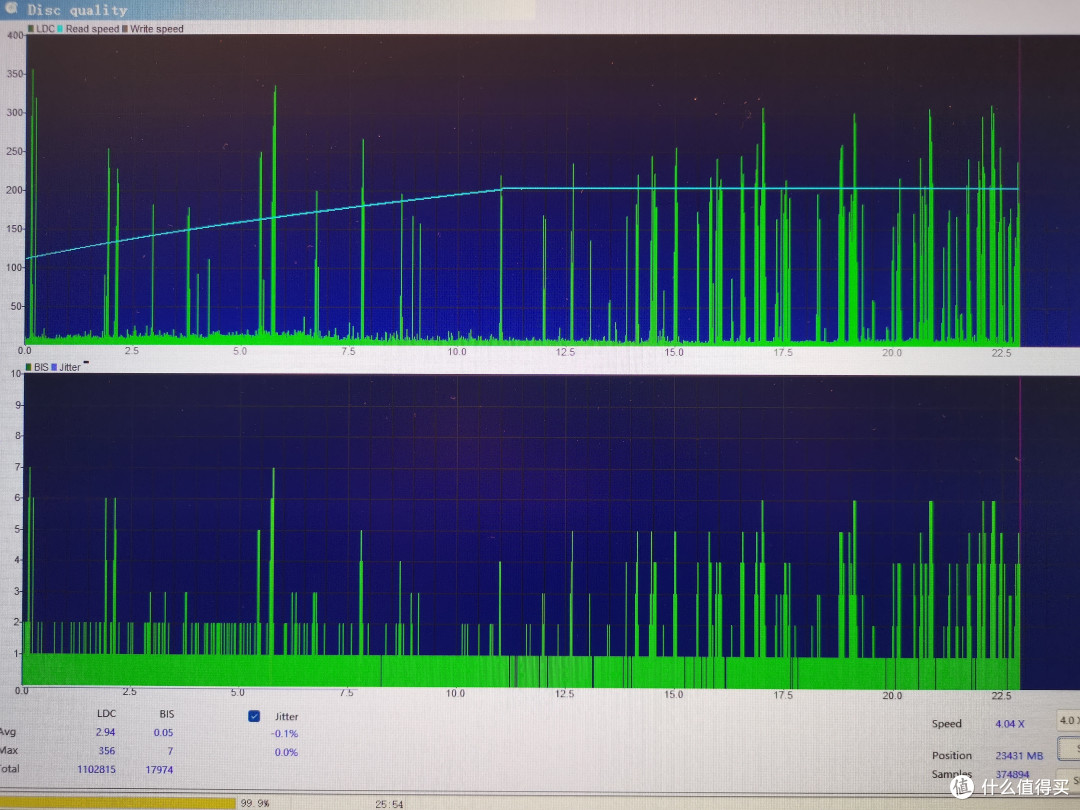Click the Speed reading 4.04 X
1080x810 pixels.
pos(1010,724)
